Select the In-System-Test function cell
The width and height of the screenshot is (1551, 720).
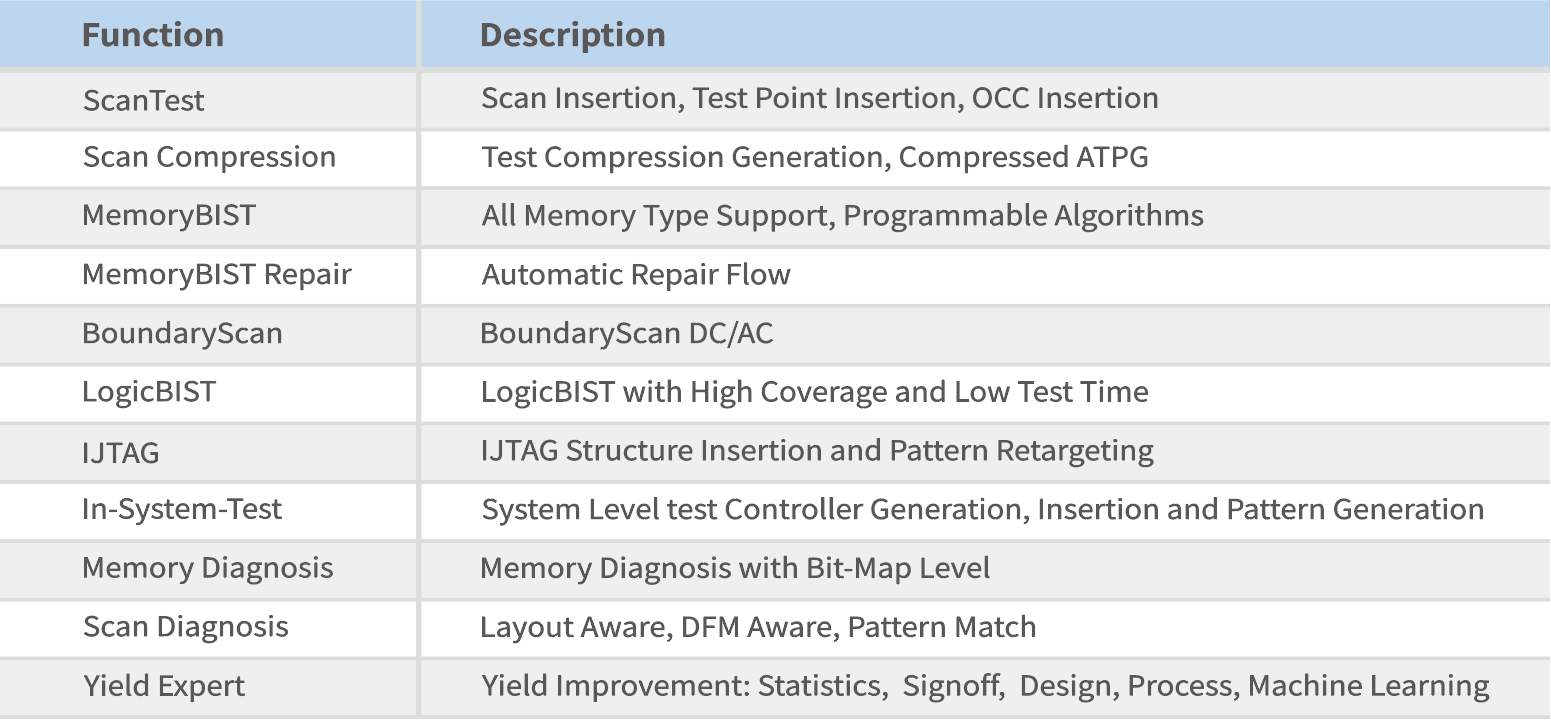pyautogui.click(x=182, y=509)
